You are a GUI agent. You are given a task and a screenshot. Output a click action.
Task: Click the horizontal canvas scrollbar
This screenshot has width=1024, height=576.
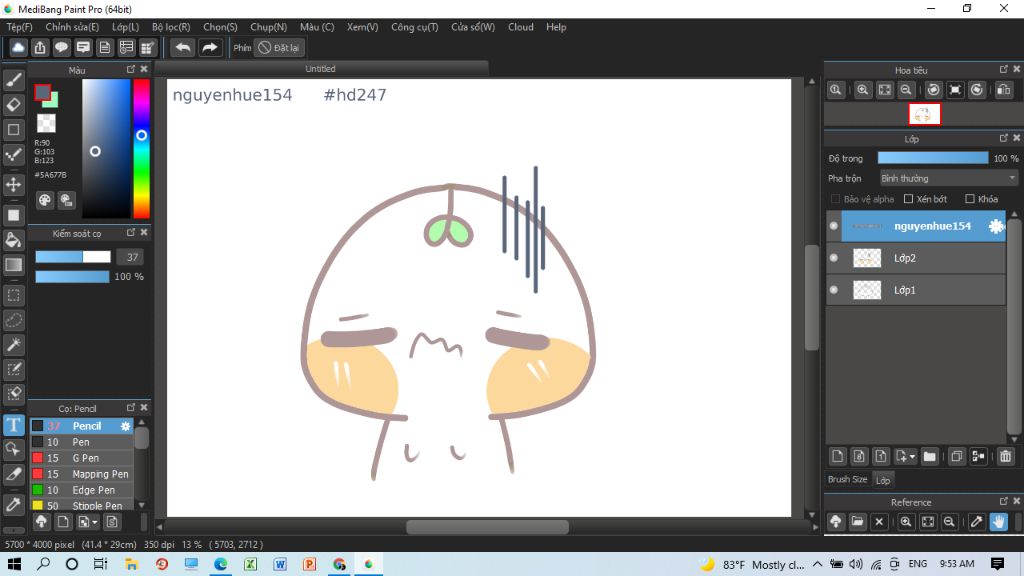pos(487,527)
